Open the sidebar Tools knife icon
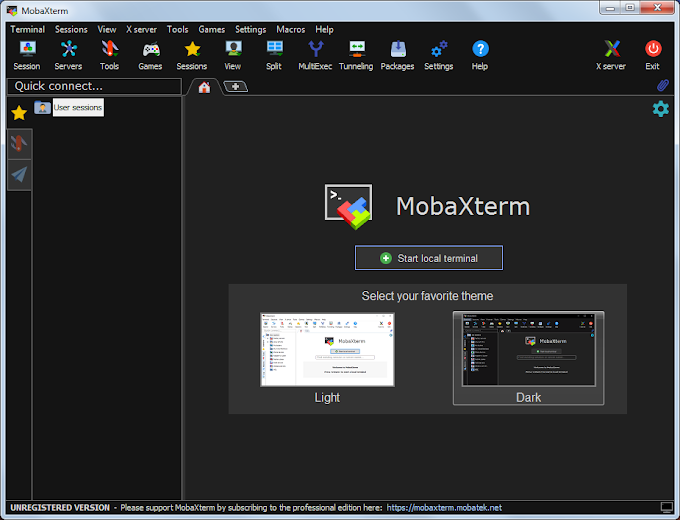Image resolution: width=680 pixels, height=520 pixels. coord(19,144)
